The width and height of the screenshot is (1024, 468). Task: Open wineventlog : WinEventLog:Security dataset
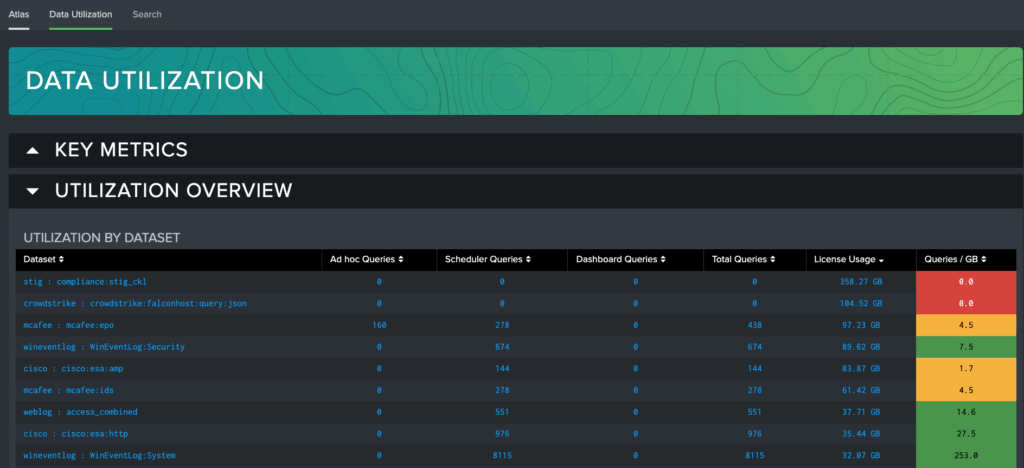104,347
